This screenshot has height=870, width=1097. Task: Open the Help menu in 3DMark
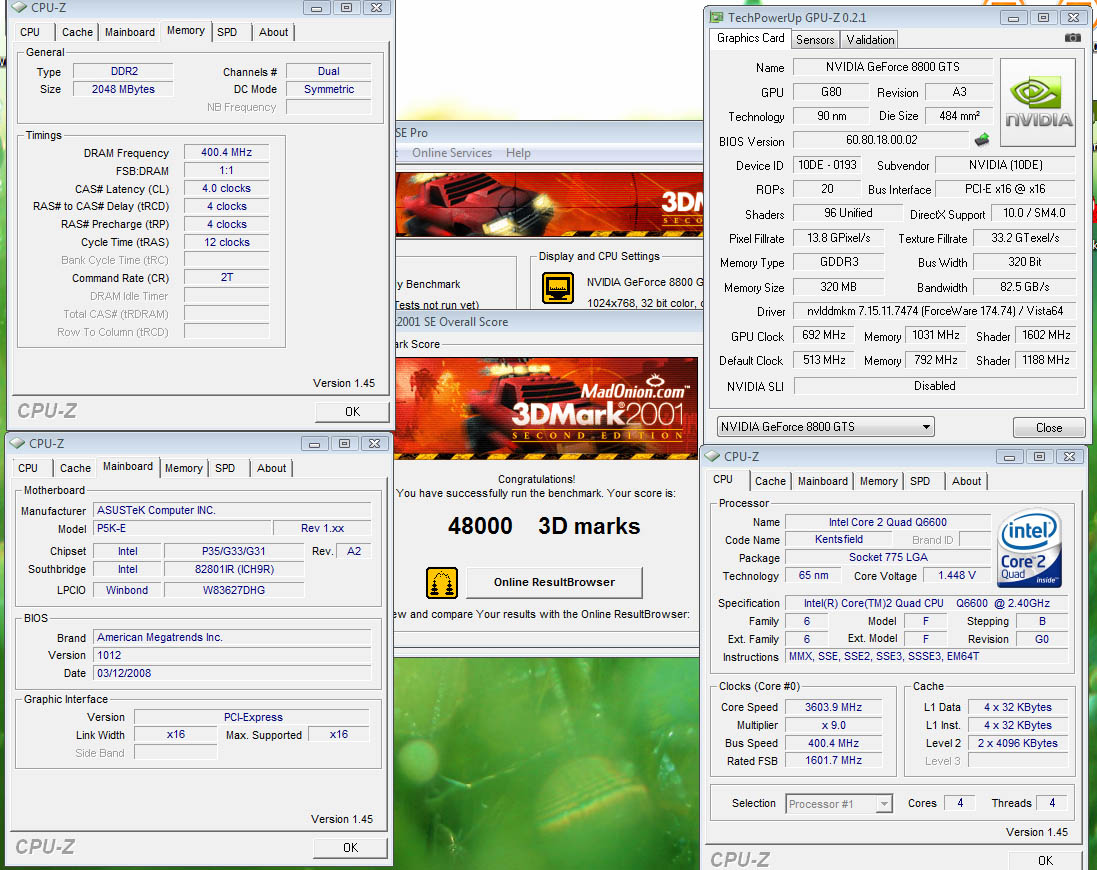(518, 152)
